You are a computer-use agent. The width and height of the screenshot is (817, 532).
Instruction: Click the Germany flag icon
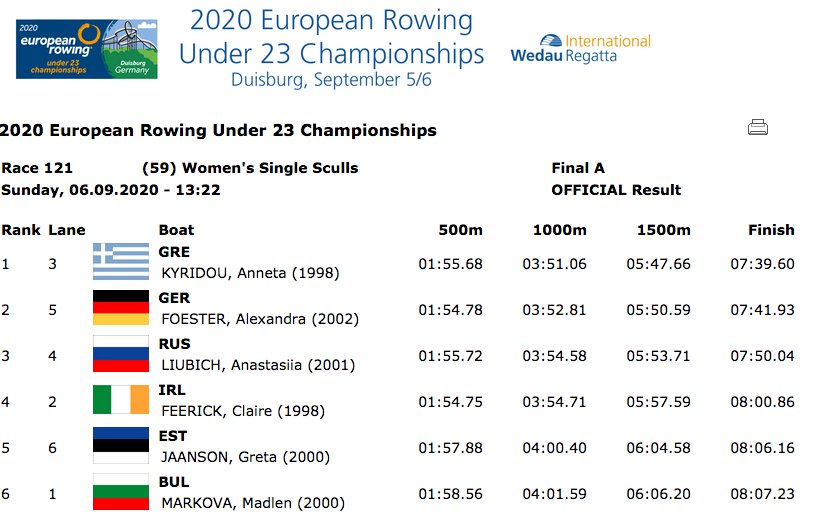[120, 307]
